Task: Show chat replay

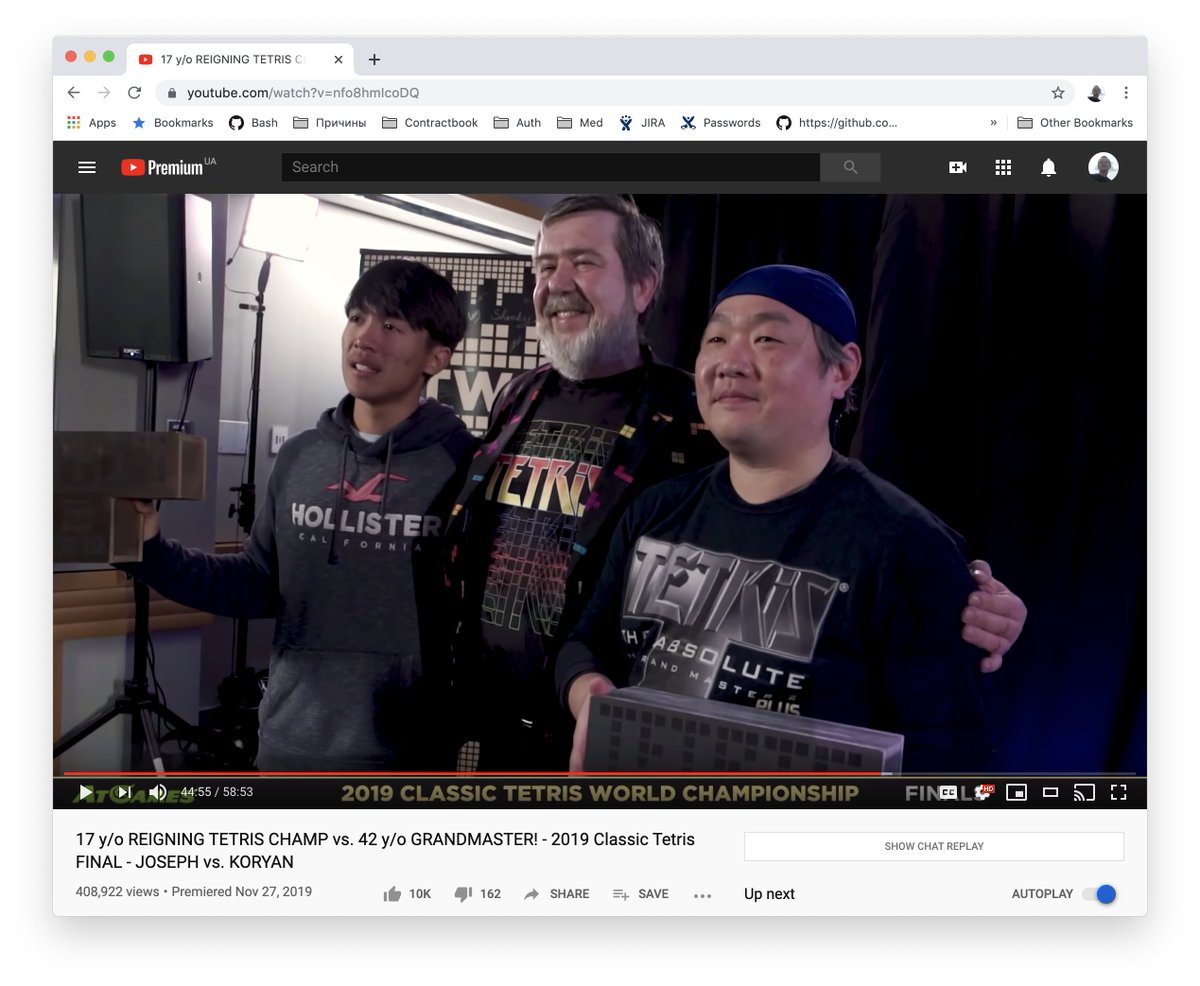Action: 934,846
